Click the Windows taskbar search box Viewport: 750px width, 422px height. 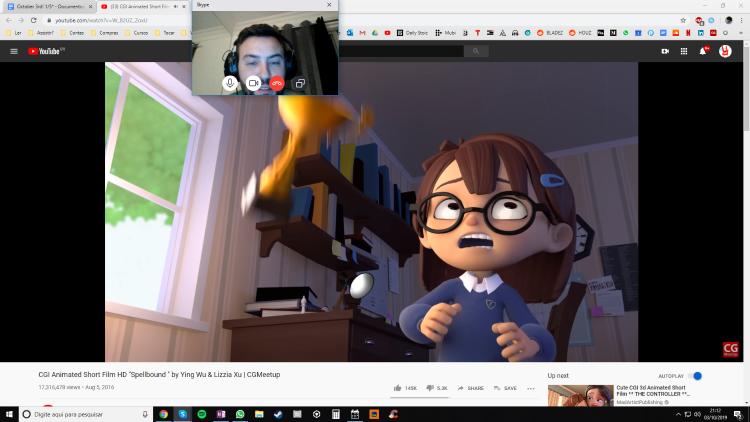point(86,414)
